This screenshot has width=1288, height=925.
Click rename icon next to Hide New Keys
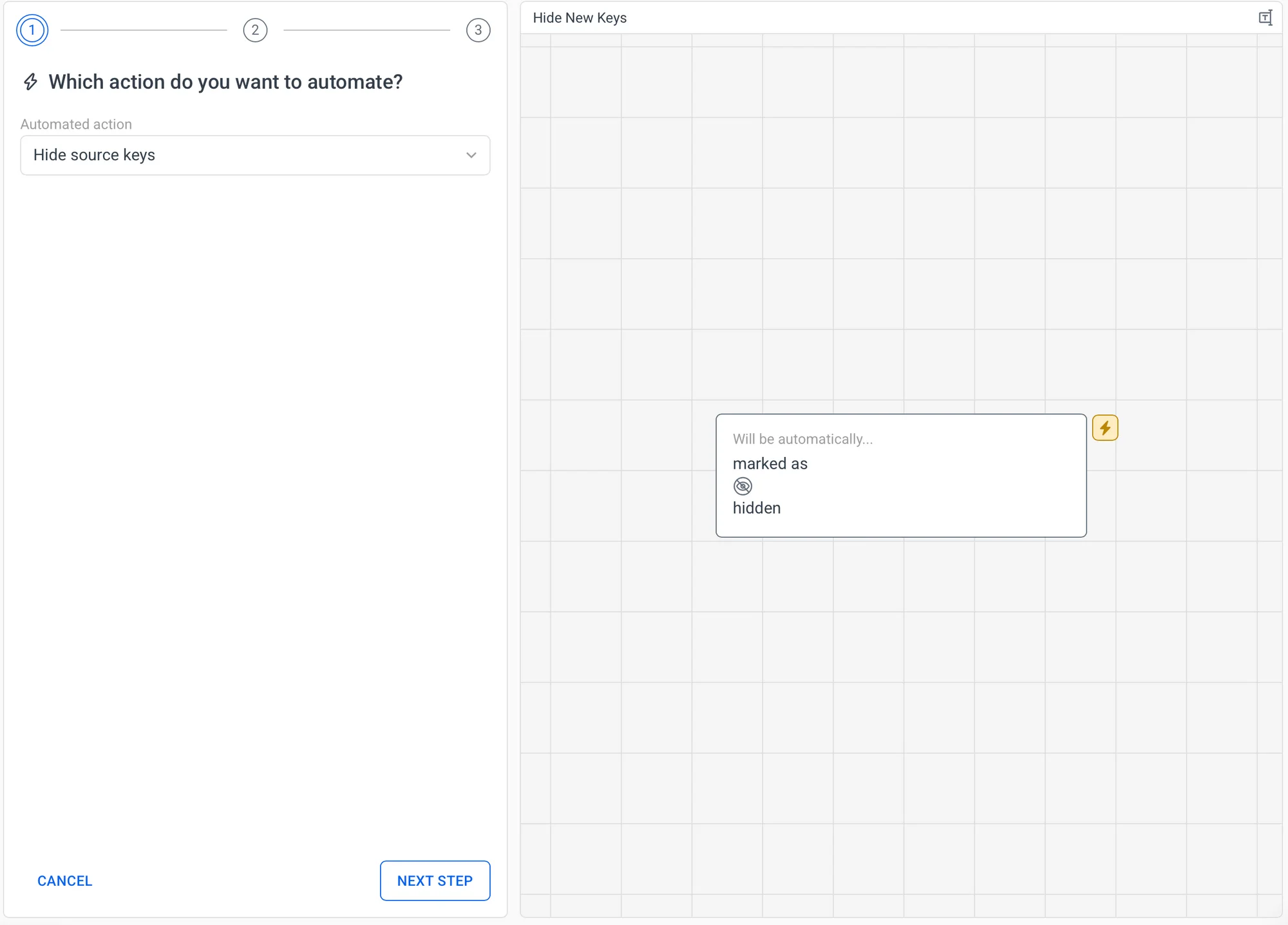[x=1265, y=18]
